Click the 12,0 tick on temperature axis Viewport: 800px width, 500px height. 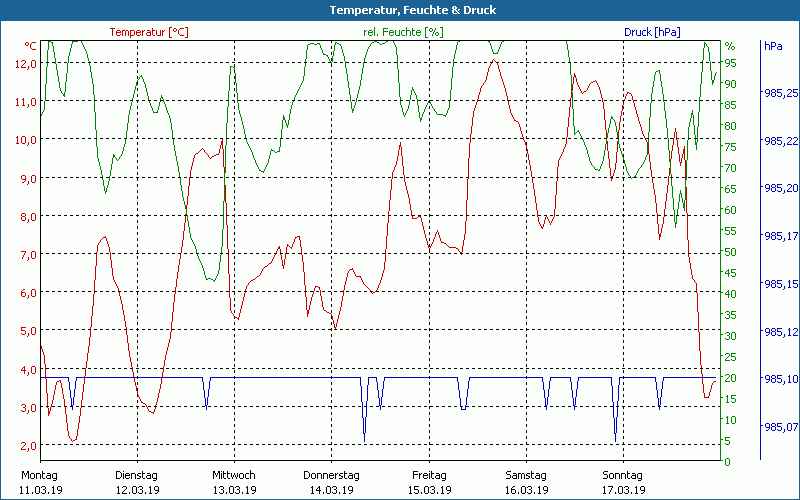[x=25, y=64]
